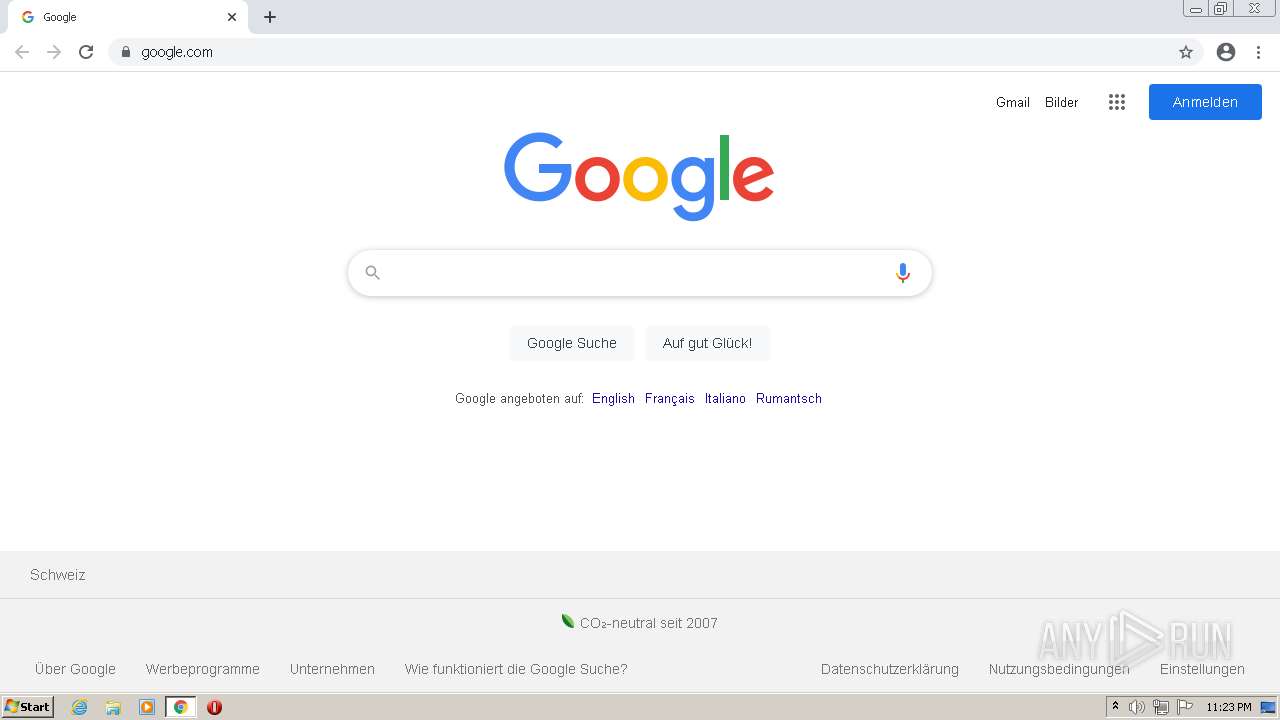Switch Google language to Rumantsch

click(789, 398)
